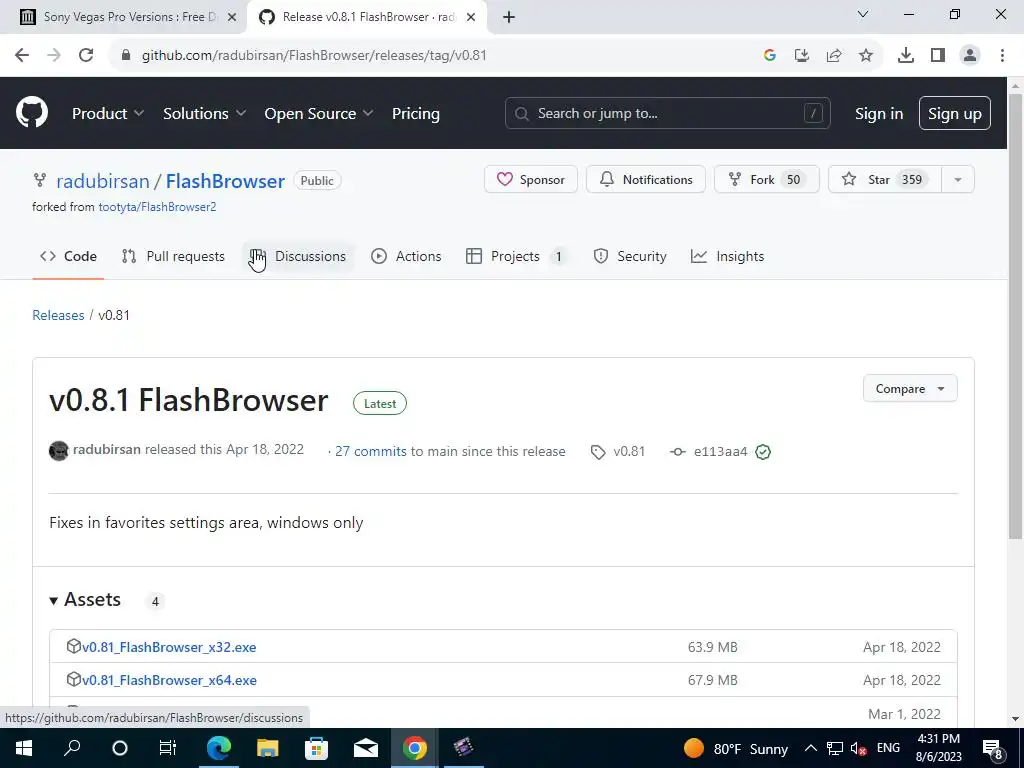This screenshot has width=1024, height=768.
Task: Collapse the Assets section
Action: coord(85,600)
